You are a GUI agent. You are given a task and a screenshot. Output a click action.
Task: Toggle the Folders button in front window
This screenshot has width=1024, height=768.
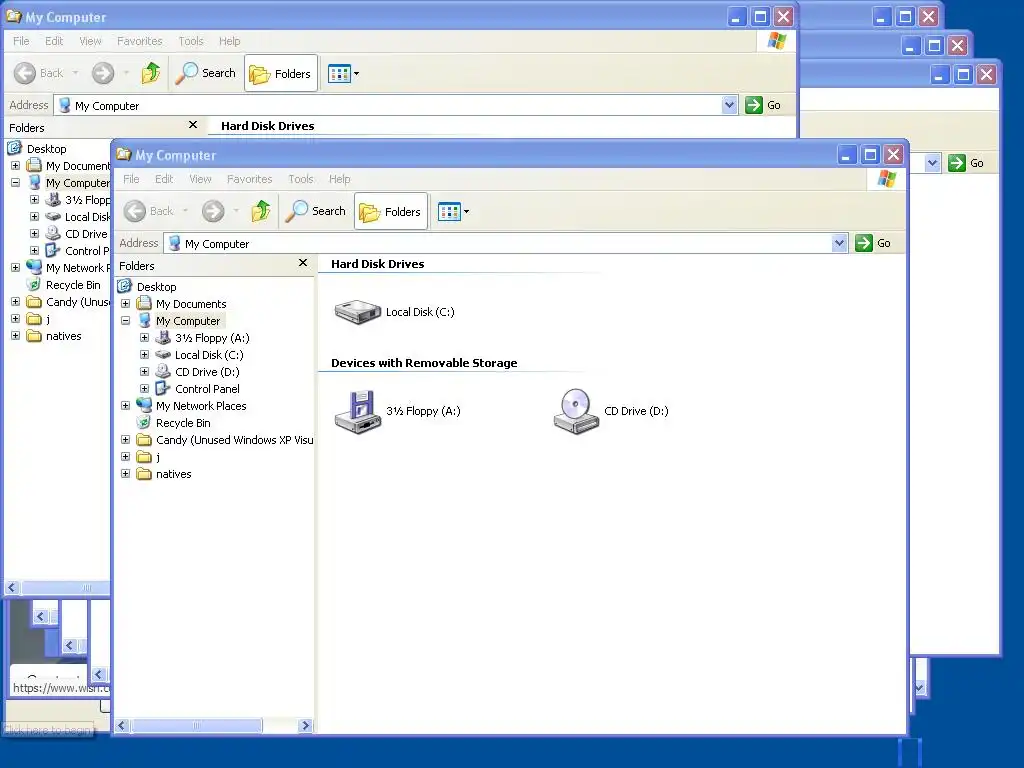coord(391,211)
